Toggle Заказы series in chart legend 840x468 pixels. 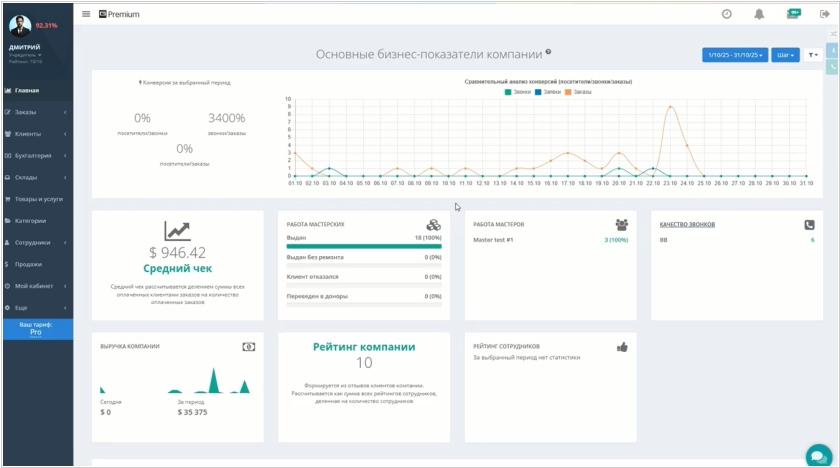pos(578,91)
